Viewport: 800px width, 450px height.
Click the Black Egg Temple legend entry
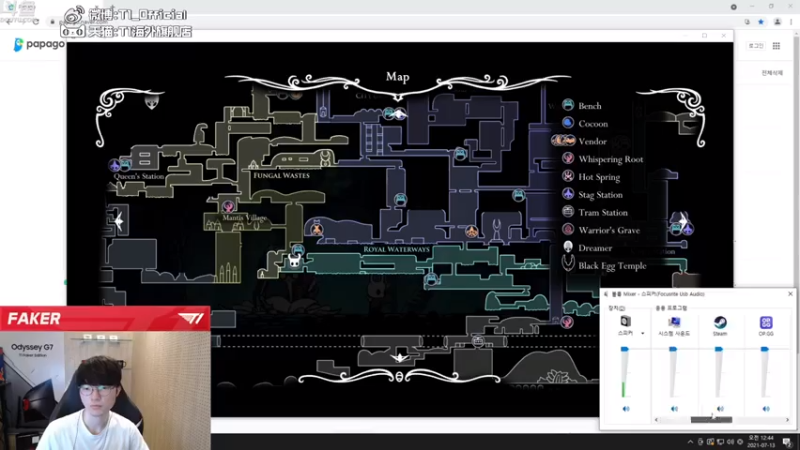click(604, 265)
